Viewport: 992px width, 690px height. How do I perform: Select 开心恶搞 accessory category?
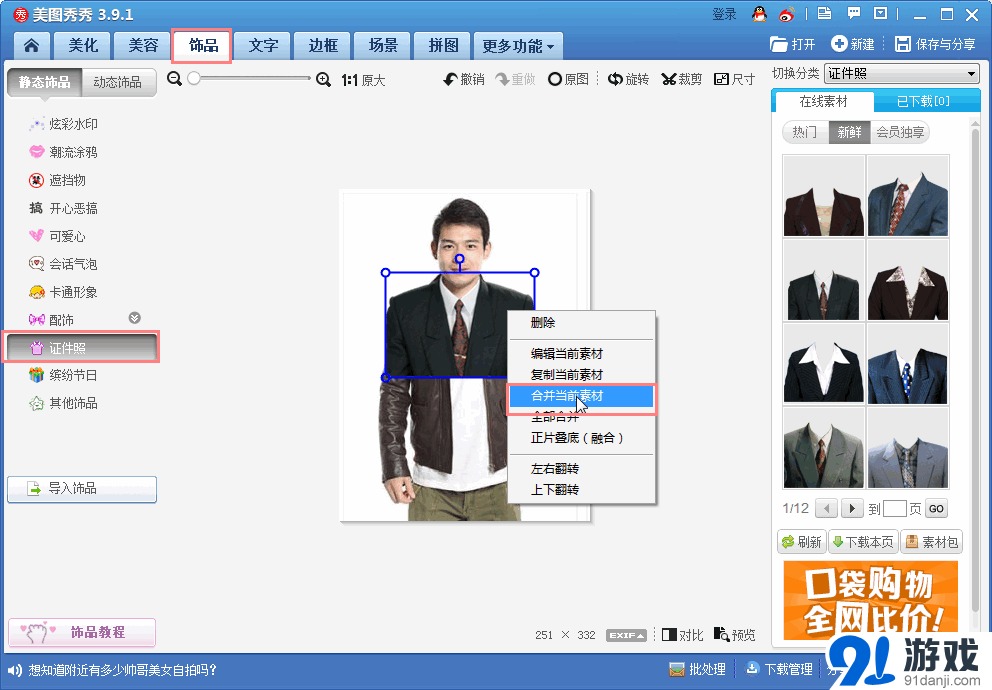[x=63, y=208]
